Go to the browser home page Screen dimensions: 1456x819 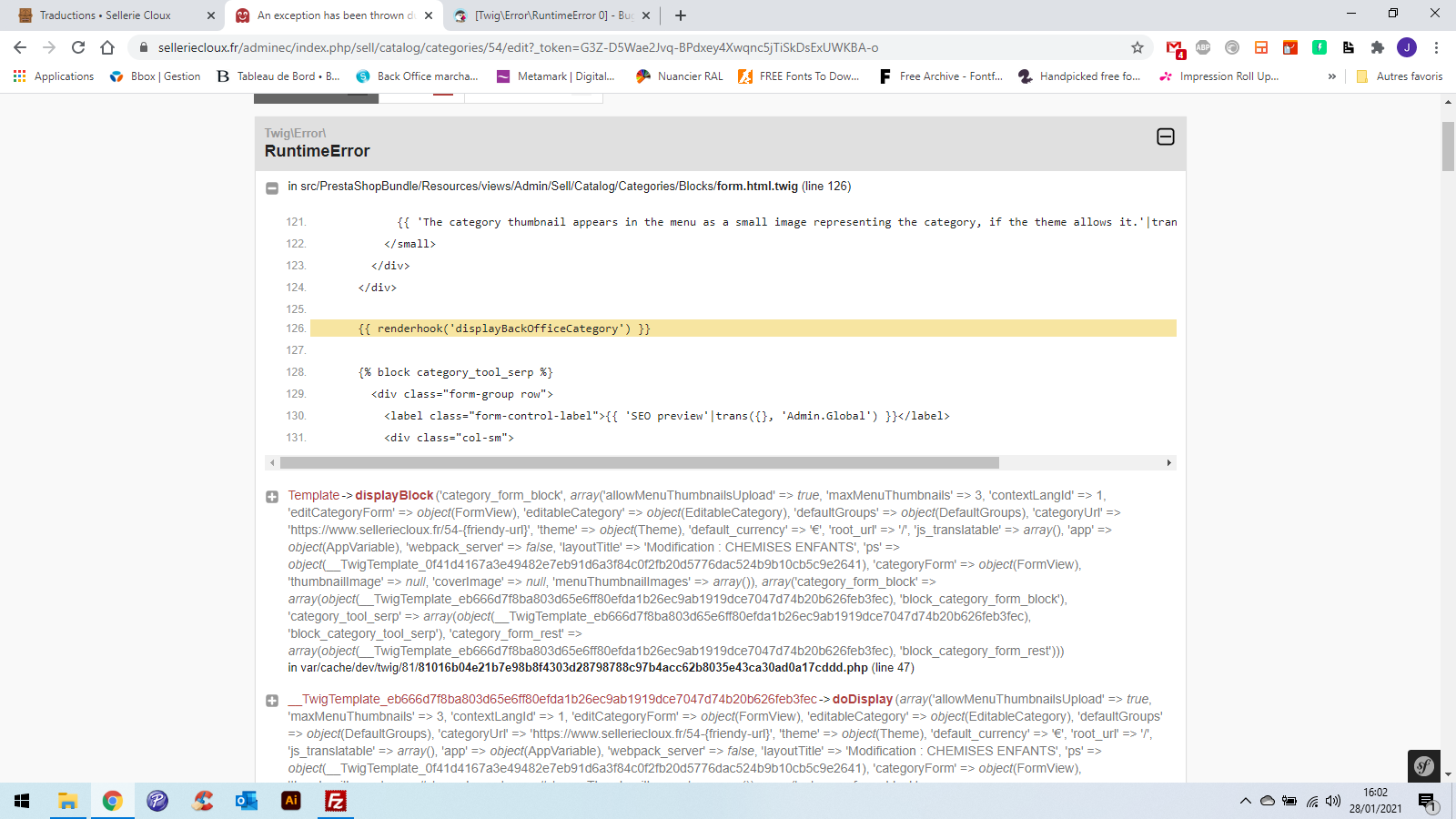(107, 47)
